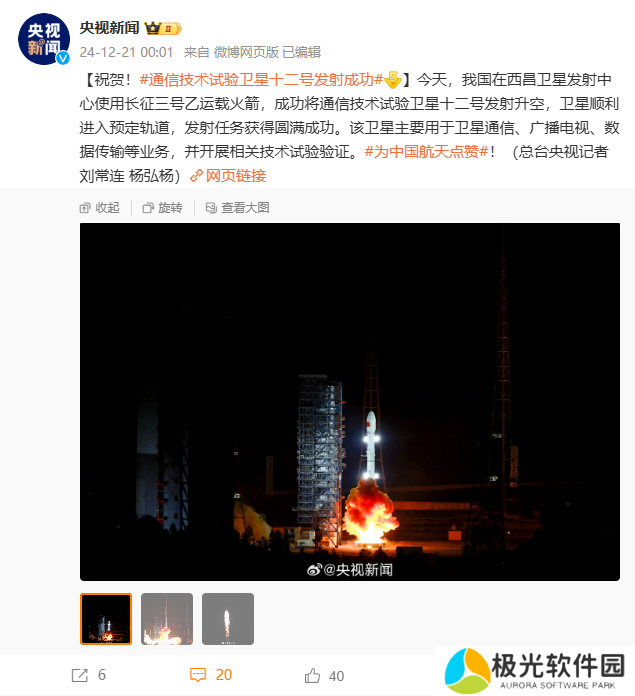The width and height of the screenshot is (635, 696).
Task: Click the 微博网页版 source label
Action: click(246, 52)
